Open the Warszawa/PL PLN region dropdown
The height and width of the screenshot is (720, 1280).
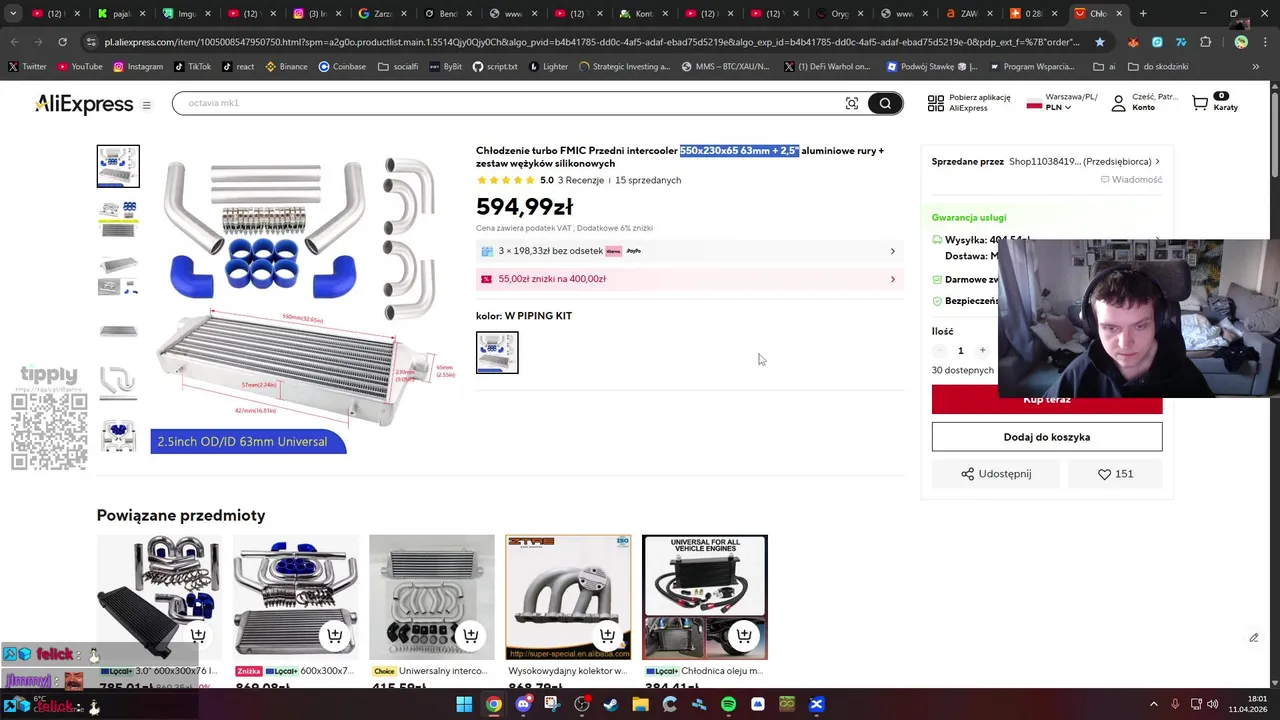(x=1062, y=102)
